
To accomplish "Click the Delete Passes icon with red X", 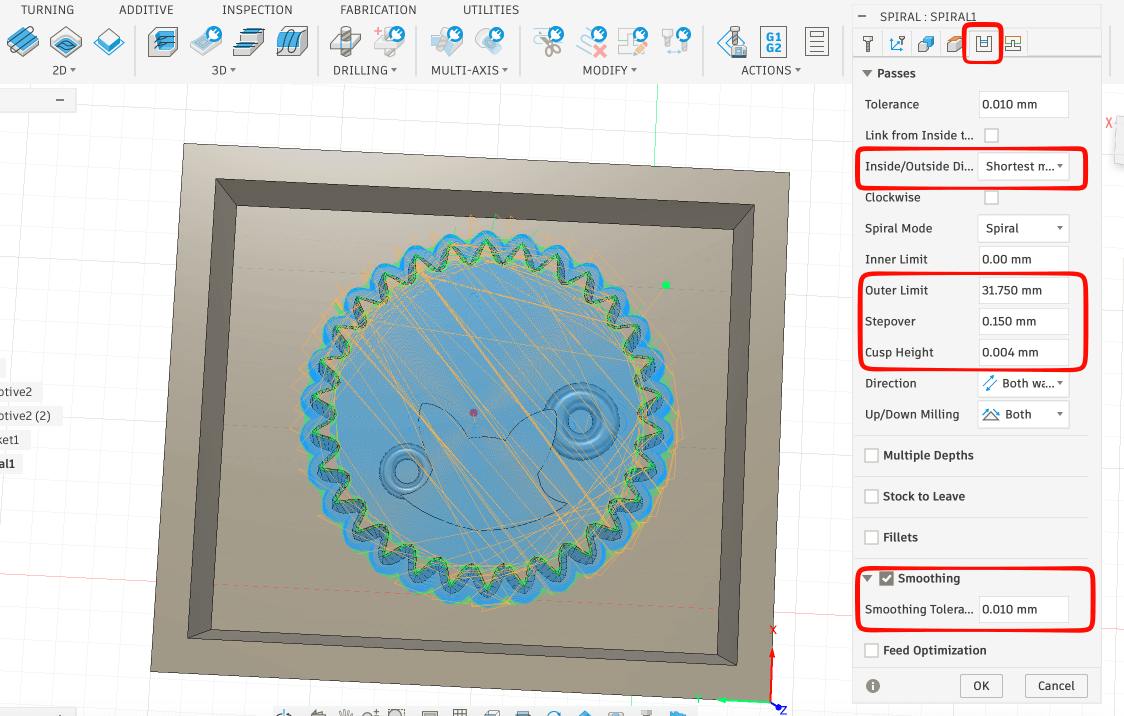I will click(x=592, y=42).
